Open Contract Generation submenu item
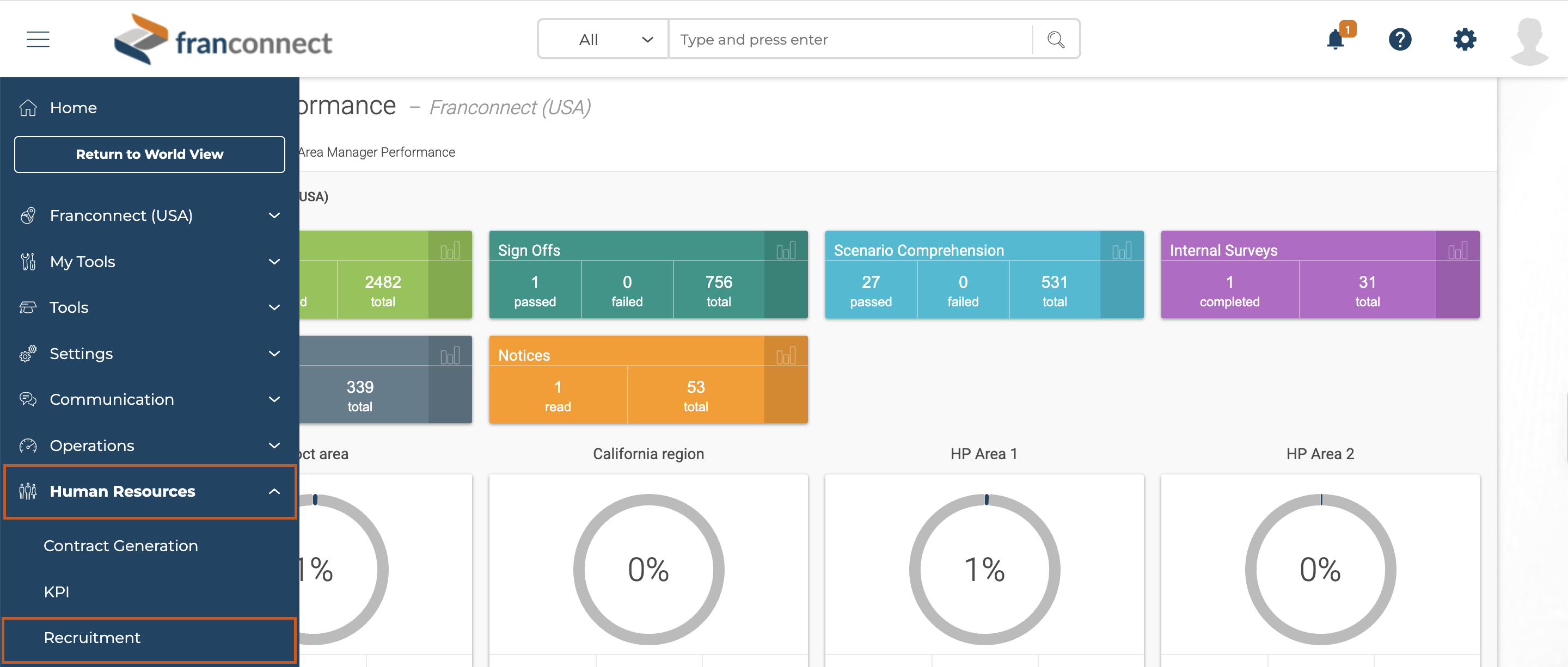Image resolution: width=1568 pixels, height=667 pixels. point(120,546)
